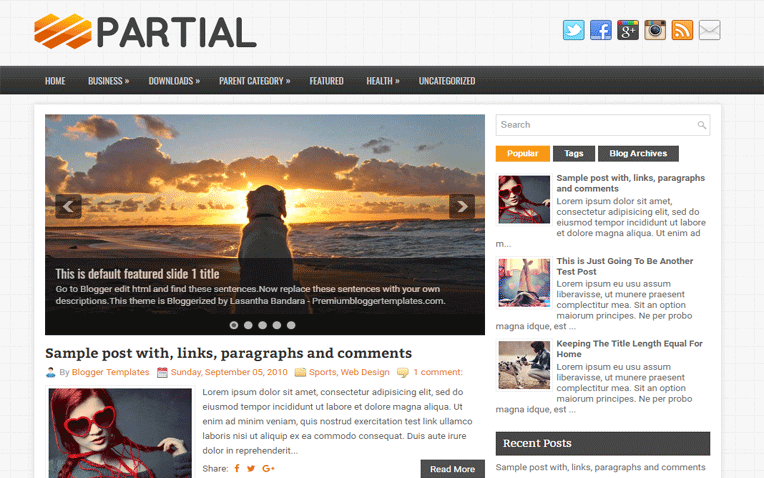Open sidebar title This is Just Going To Be Another Test Post

(x=625, y=266)
